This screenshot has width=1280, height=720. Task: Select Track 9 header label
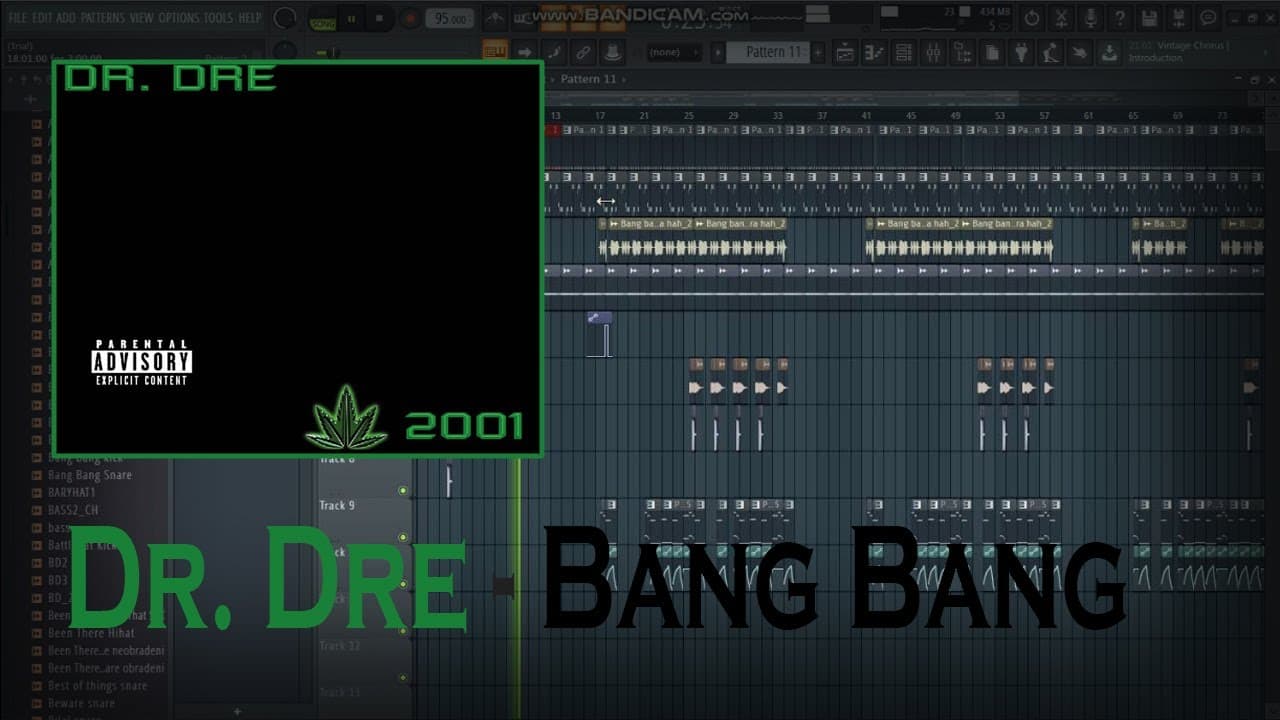(x=337, y=505)
